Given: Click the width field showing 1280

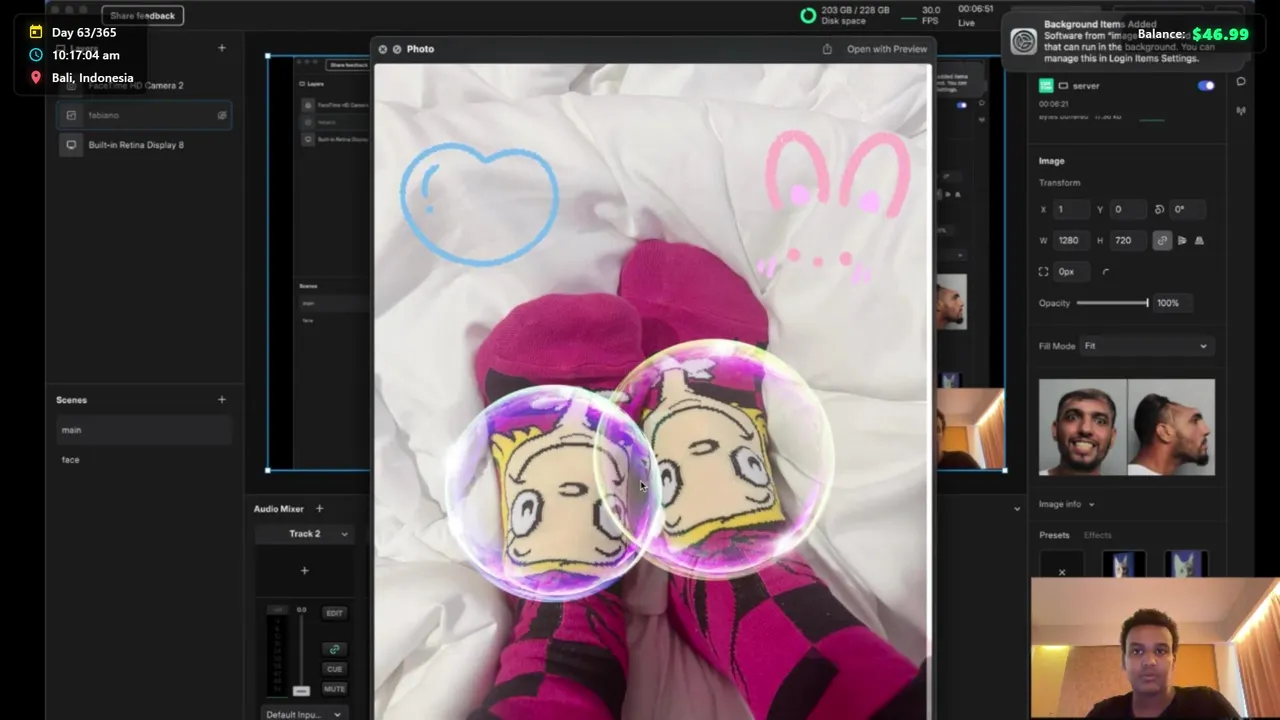Looking at the screenshot, I should pyautogui.click(x=1072, y=240).
